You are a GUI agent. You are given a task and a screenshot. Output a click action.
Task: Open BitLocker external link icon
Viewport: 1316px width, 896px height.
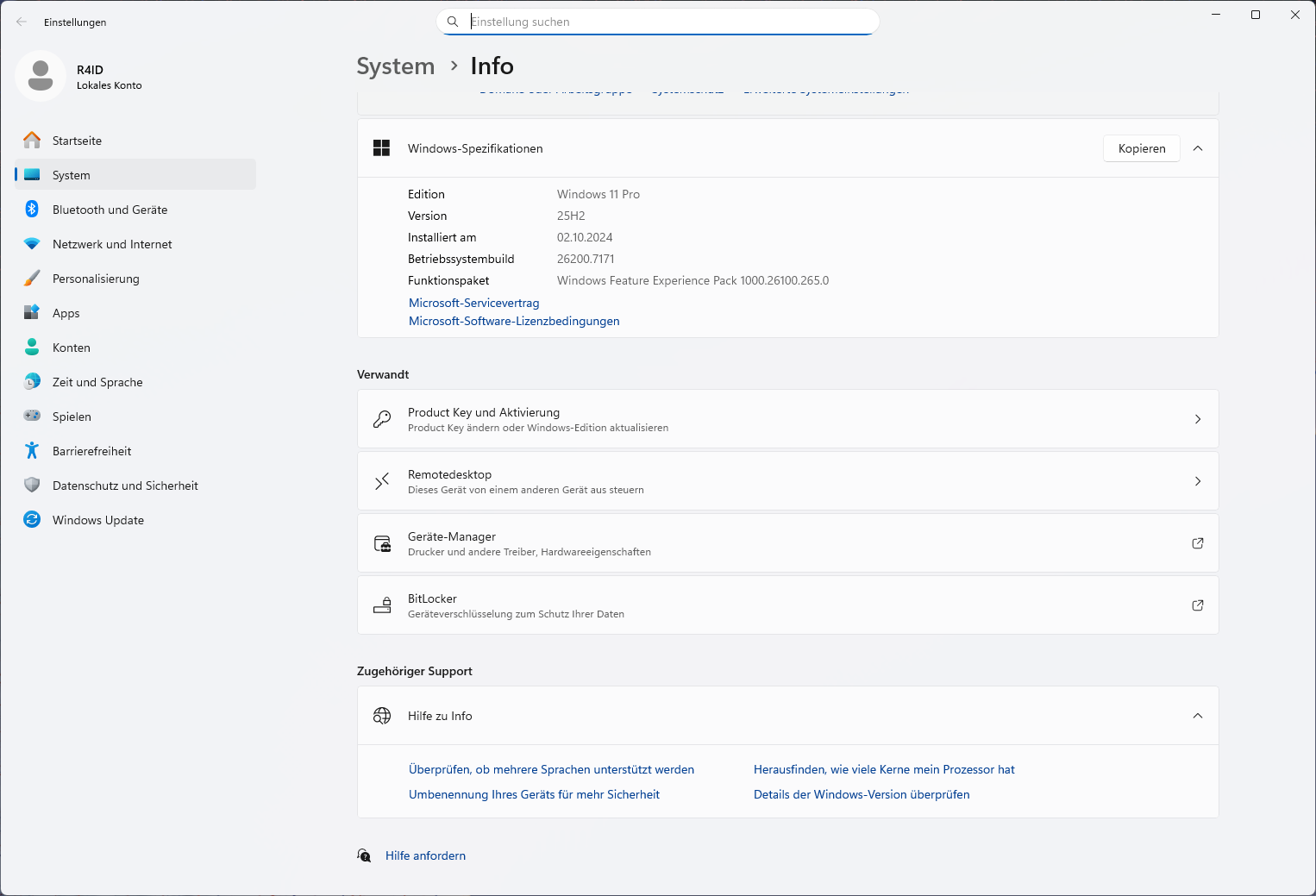(1197, 605)
